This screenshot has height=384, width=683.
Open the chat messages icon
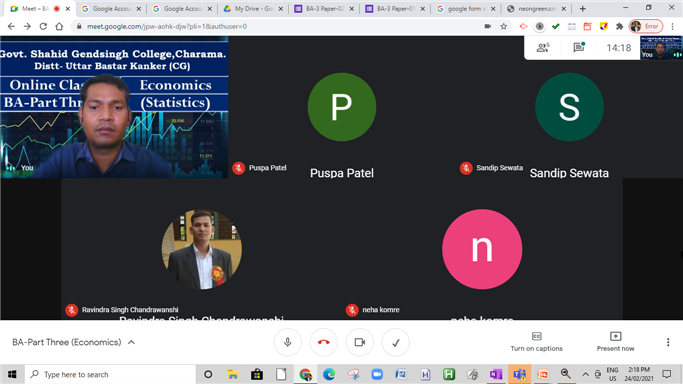coord(579,47)
